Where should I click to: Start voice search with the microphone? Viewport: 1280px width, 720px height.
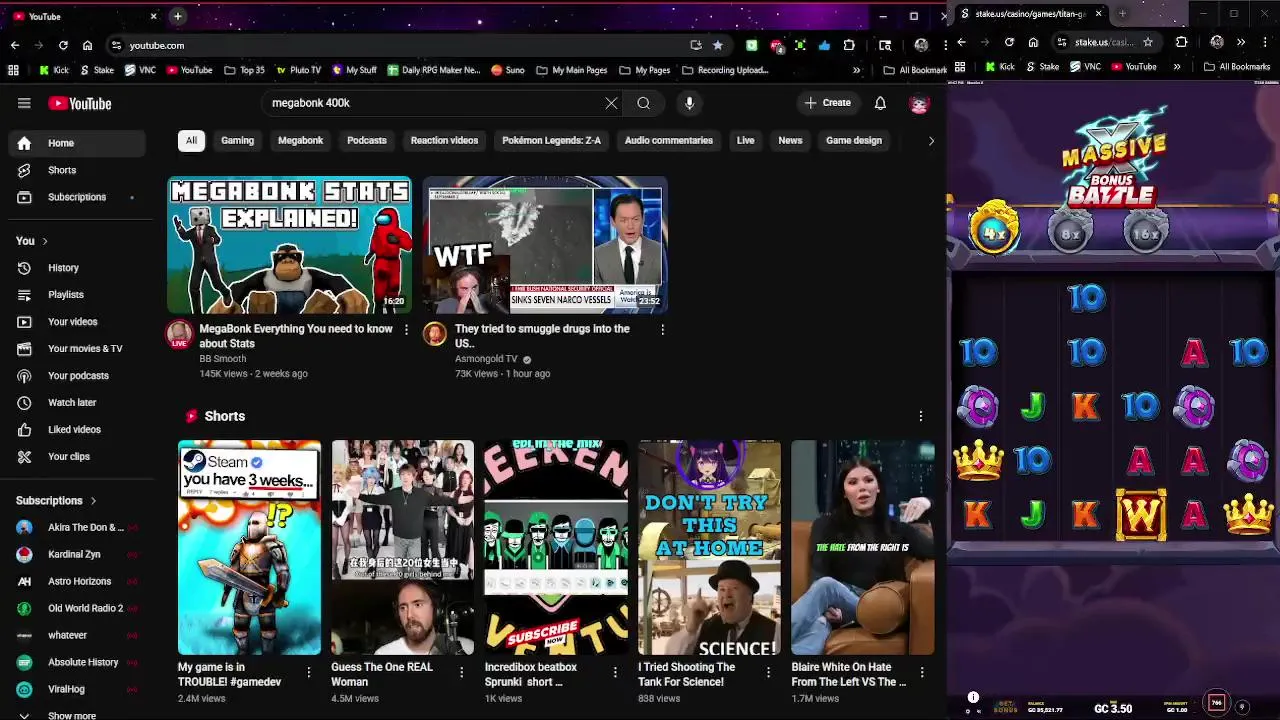689,103
